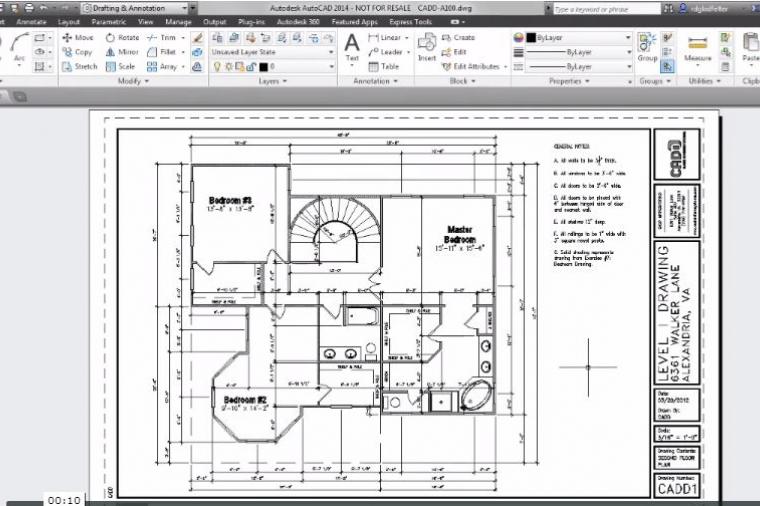Click the Group objects icon
The height and width of the screenshot is (506, 760).
(647, 46)
